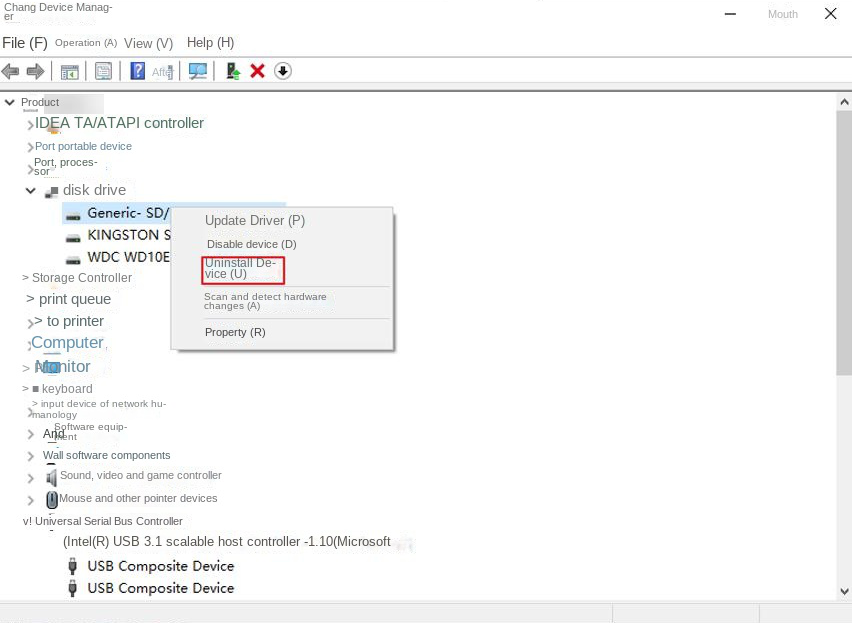This screenshot has width=852, height=623.
Task: Click the forward navigation arrow
Action: 36,70
